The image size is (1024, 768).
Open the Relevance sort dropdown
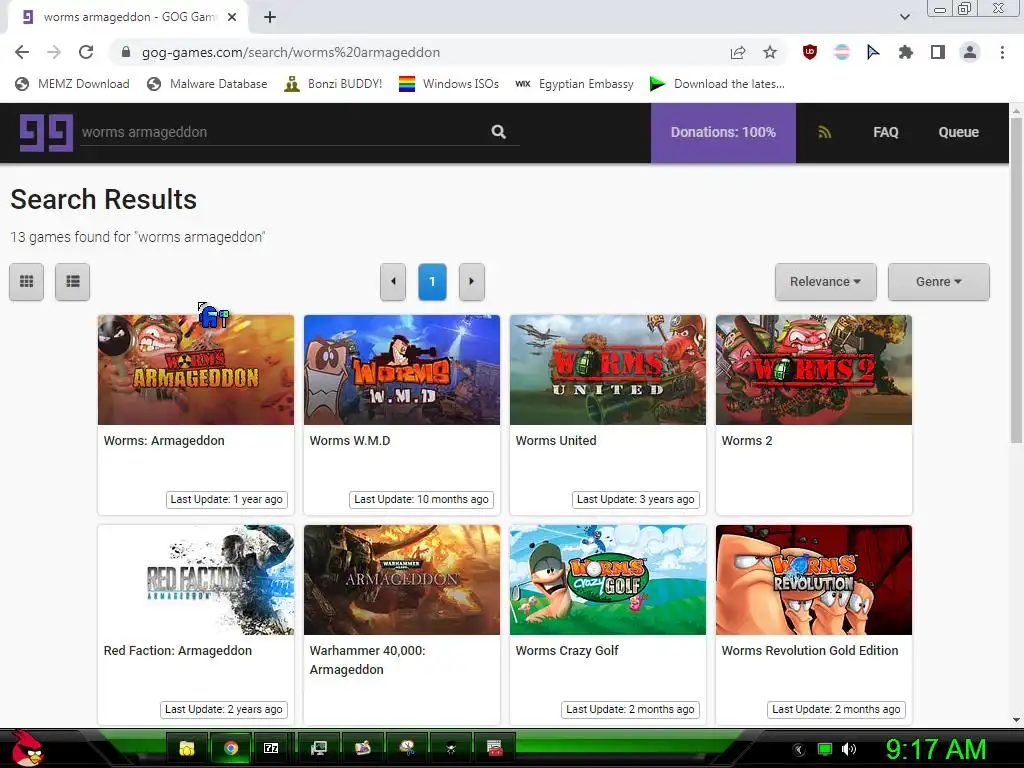(825, 281)
